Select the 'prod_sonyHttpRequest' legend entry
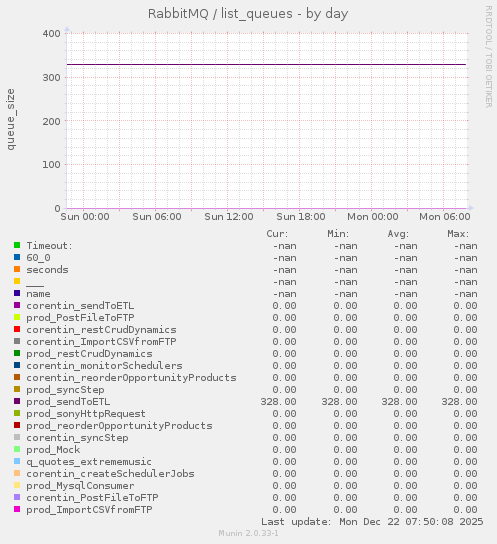This screenshot has height=544, width=497. [x=86, y=414]
